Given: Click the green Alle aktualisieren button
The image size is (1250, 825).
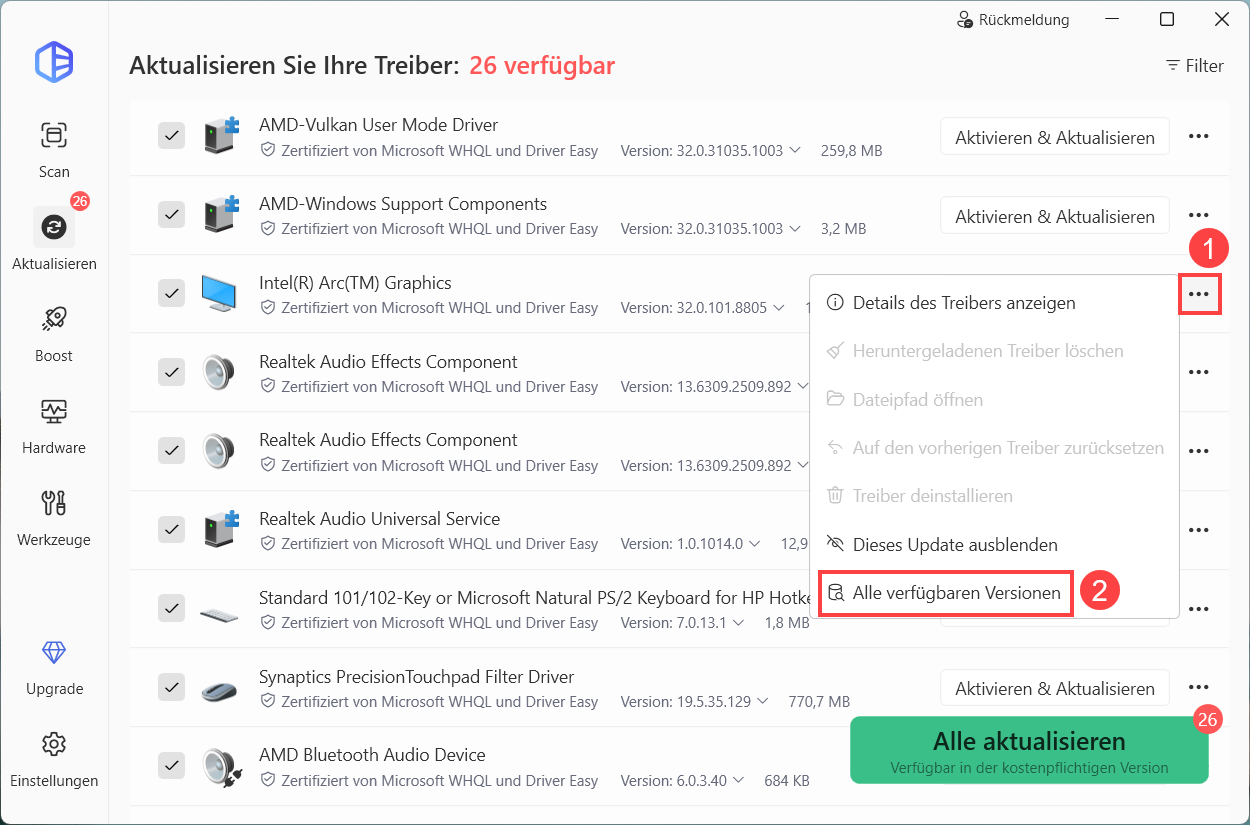Looking at the screenshot, I should tap(1029, 750).
